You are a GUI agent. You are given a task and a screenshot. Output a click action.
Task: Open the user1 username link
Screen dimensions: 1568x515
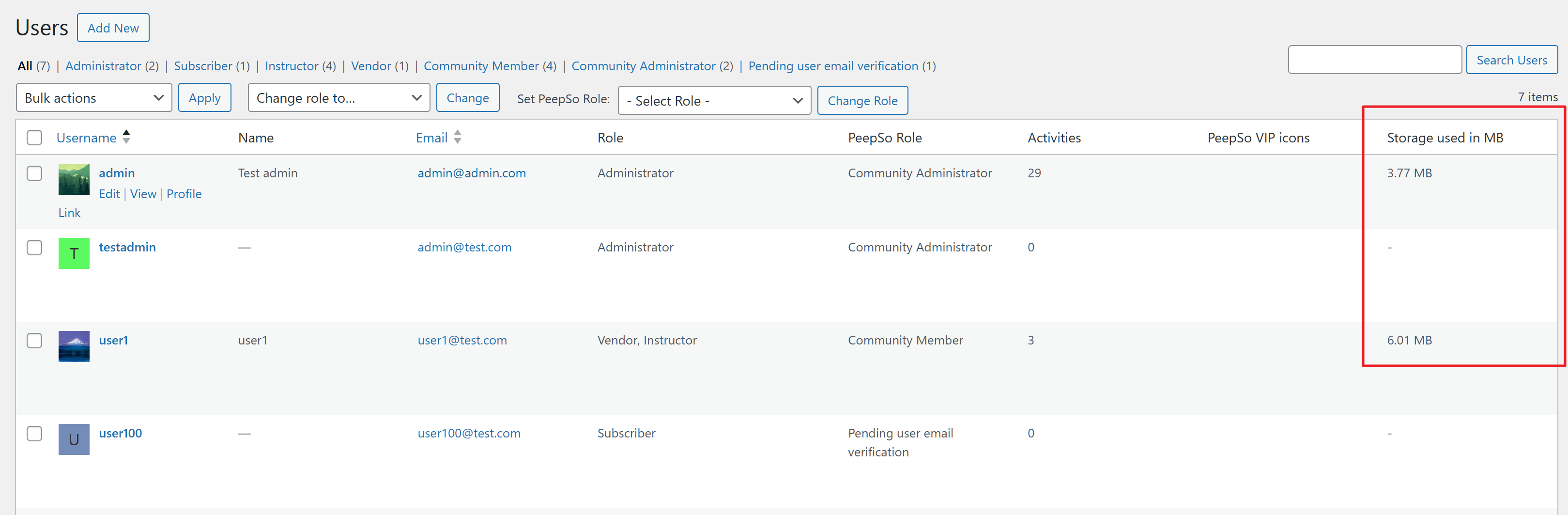pos(113,340)
